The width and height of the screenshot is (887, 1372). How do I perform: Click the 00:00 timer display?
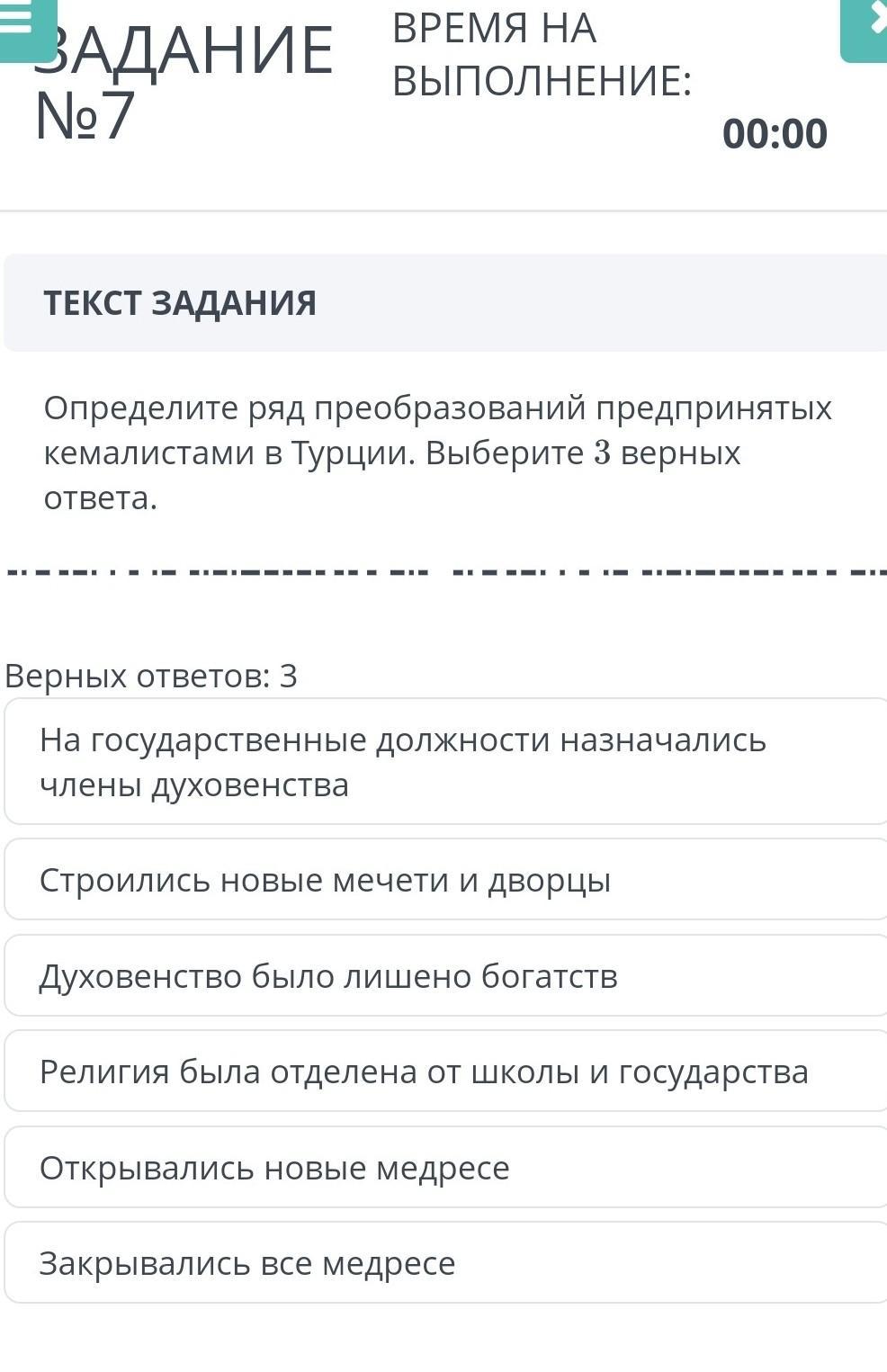click(x=775, y=134)
